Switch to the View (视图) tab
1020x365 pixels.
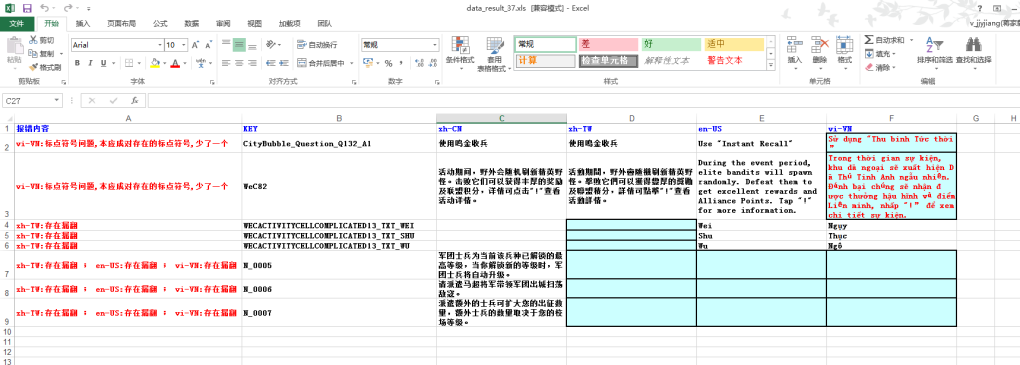[x=254, y=23]
